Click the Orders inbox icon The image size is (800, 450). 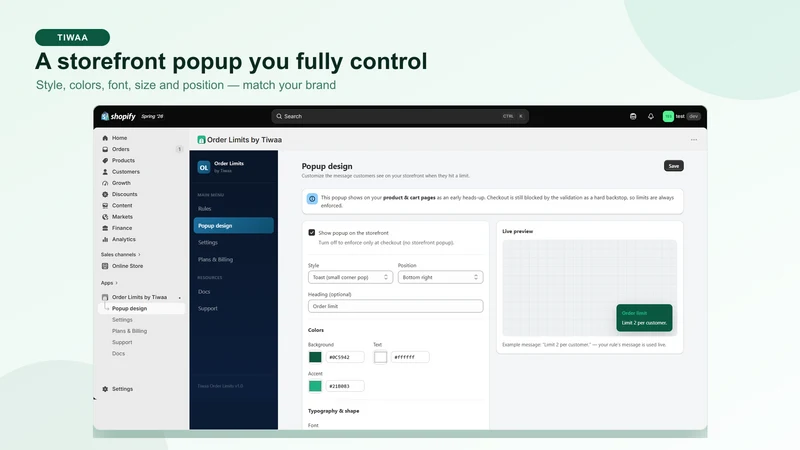click(x=105, y=149)
